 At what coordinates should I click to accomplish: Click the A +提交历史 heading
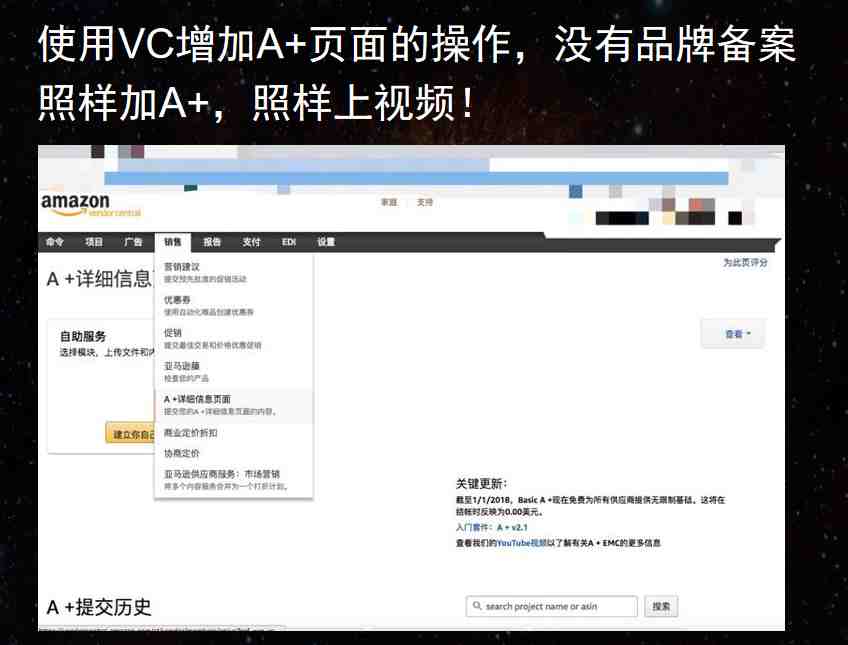(99, 607)
